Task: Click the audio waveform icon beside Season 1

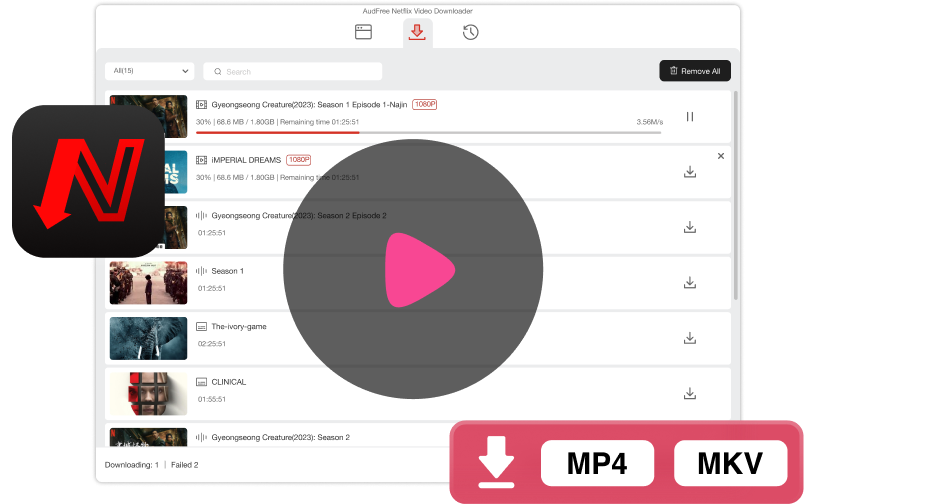Action: (201, 271)
